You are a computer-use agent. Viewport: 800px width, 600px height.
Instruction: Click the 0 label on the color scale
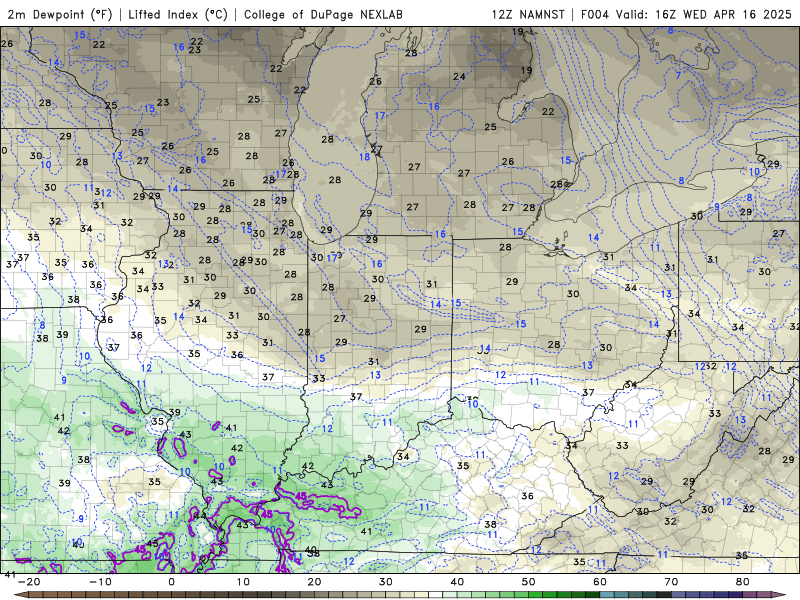171,582
